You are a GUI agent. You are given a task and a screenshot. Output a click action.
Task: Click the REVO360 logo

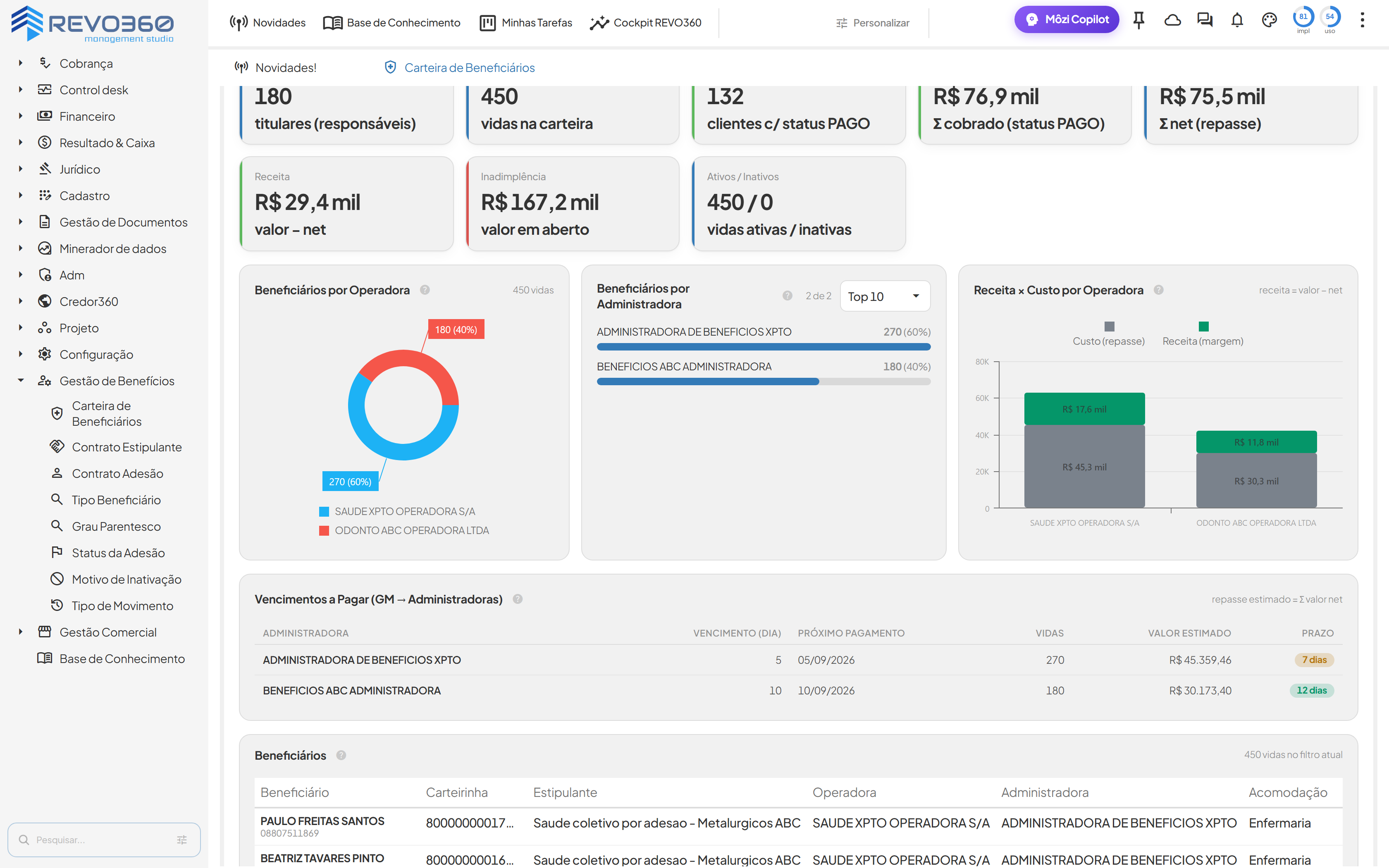tap(93, 24)
